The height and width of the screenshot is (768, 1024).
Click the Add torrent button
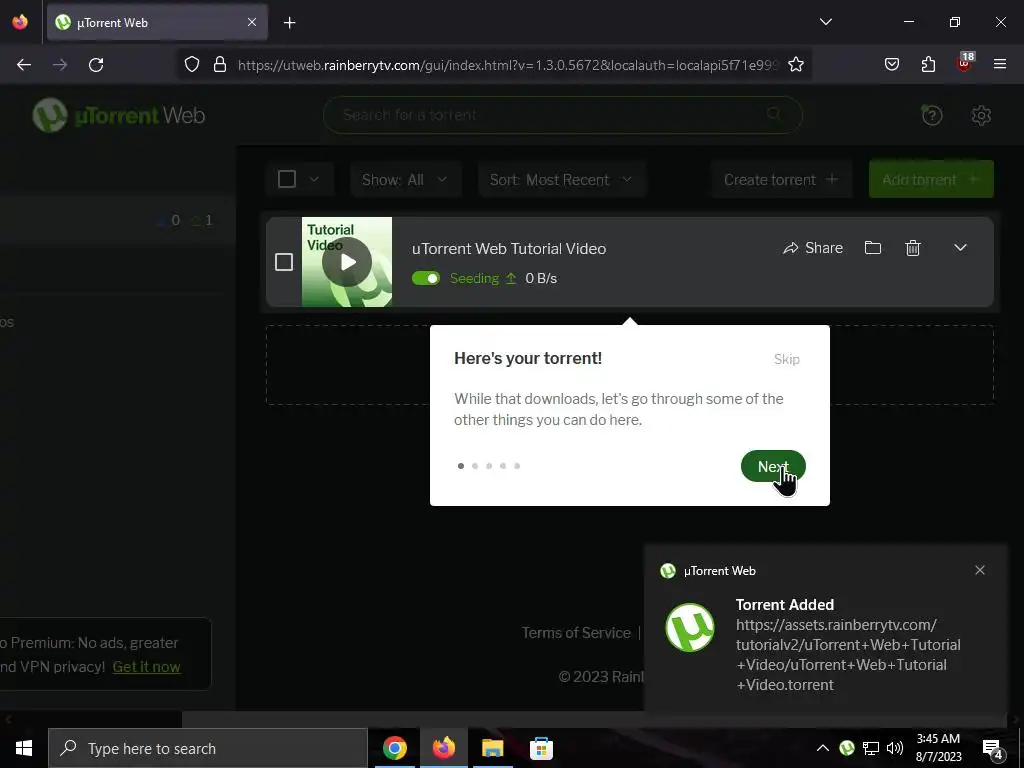pyautogui.click(x=931, y=180)
